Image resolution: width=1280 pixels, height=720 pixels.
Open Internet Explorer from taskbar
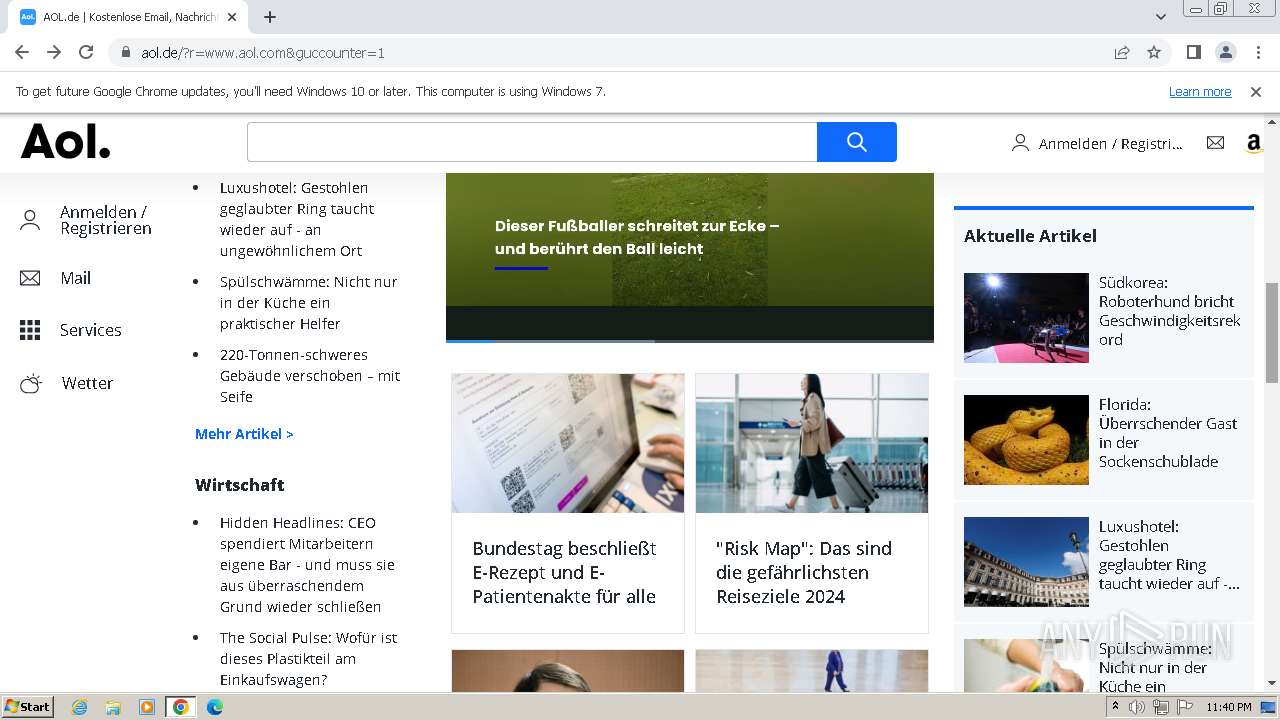(80, 707)
